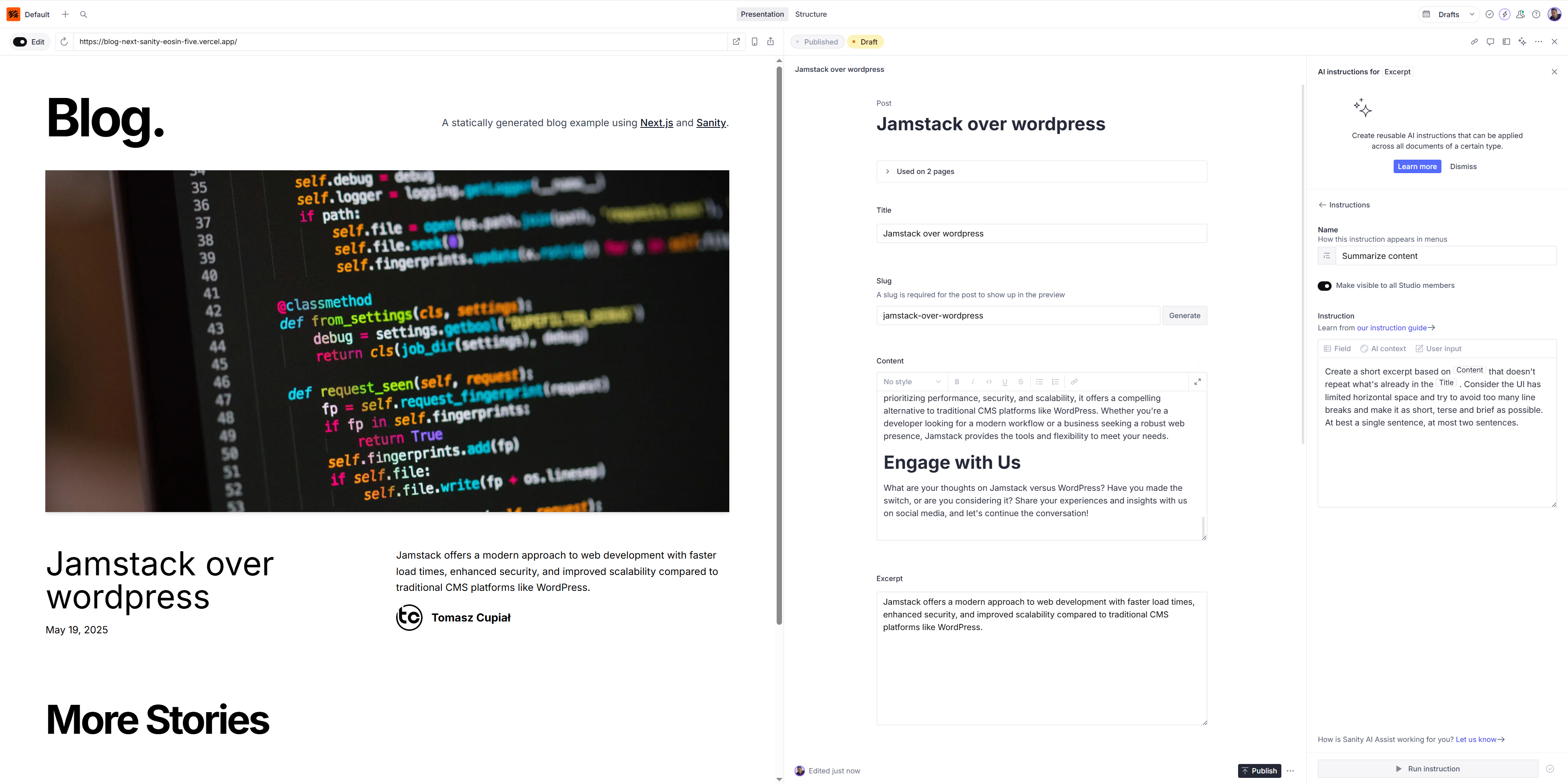
Task: Select the Published version chip
Action: 817,42
